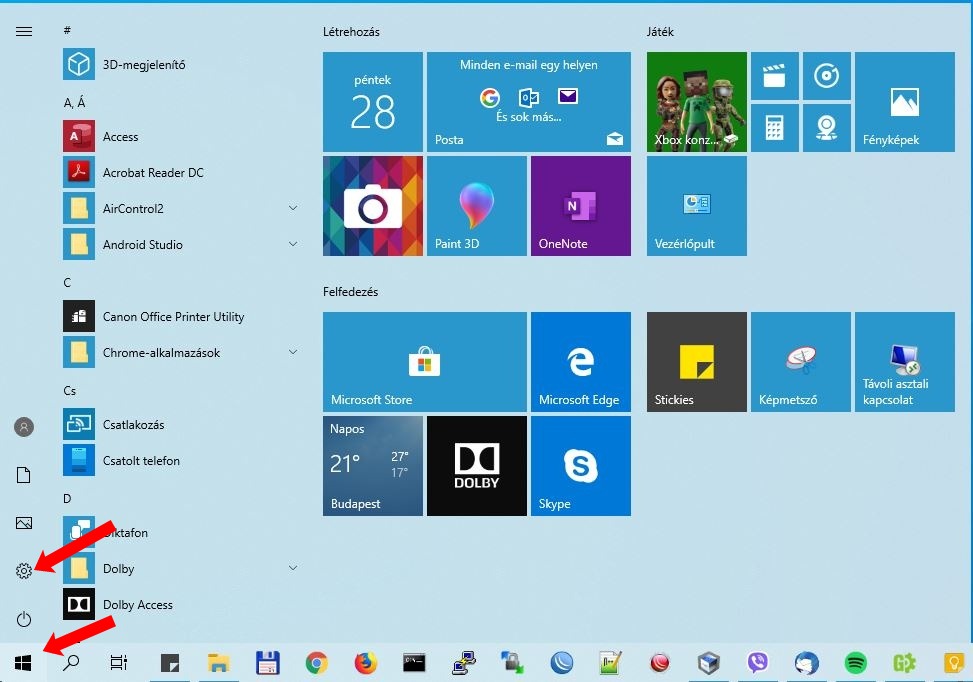Start Képmetsző from its tile

pyautogui.click(x=800, y=361)
